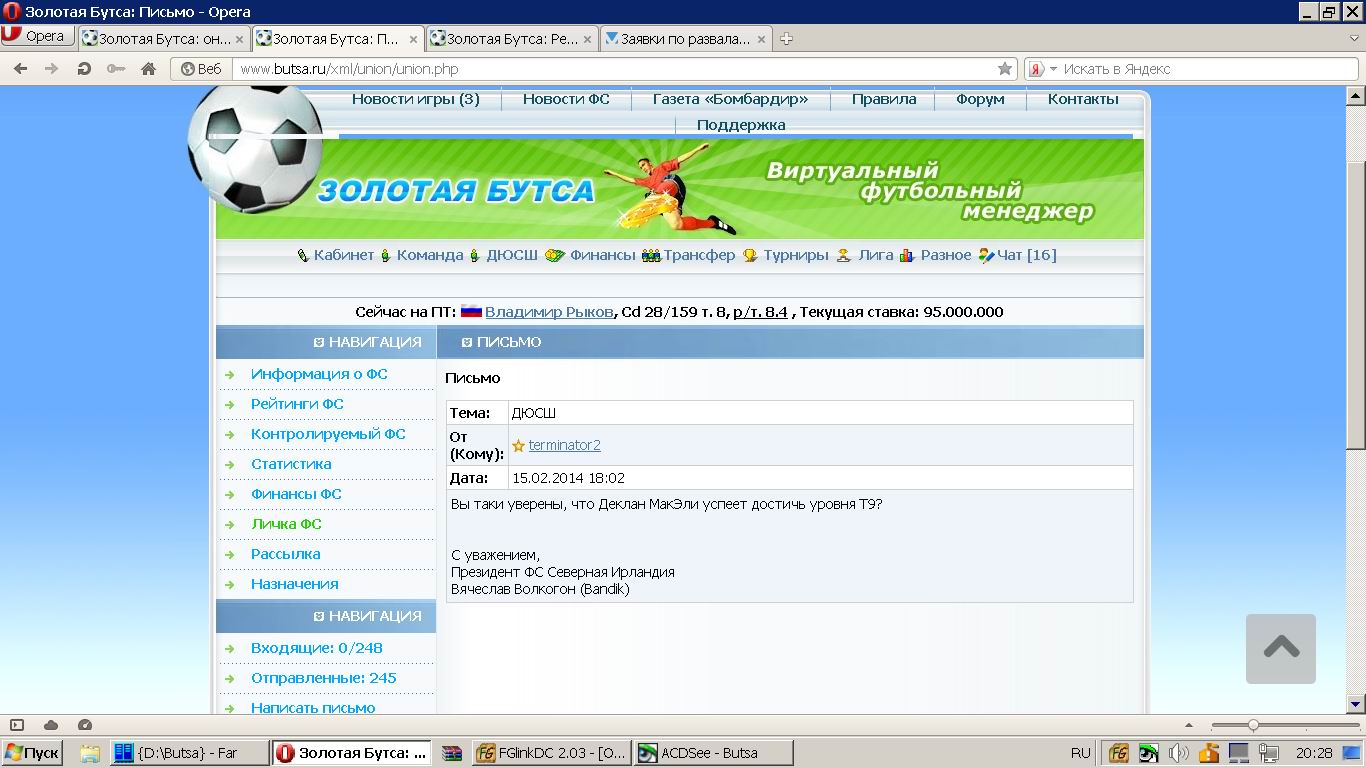Viewport: 1366px width, 768px height.
Task: Open the Opera main menu button
Action: pos(38,36)
